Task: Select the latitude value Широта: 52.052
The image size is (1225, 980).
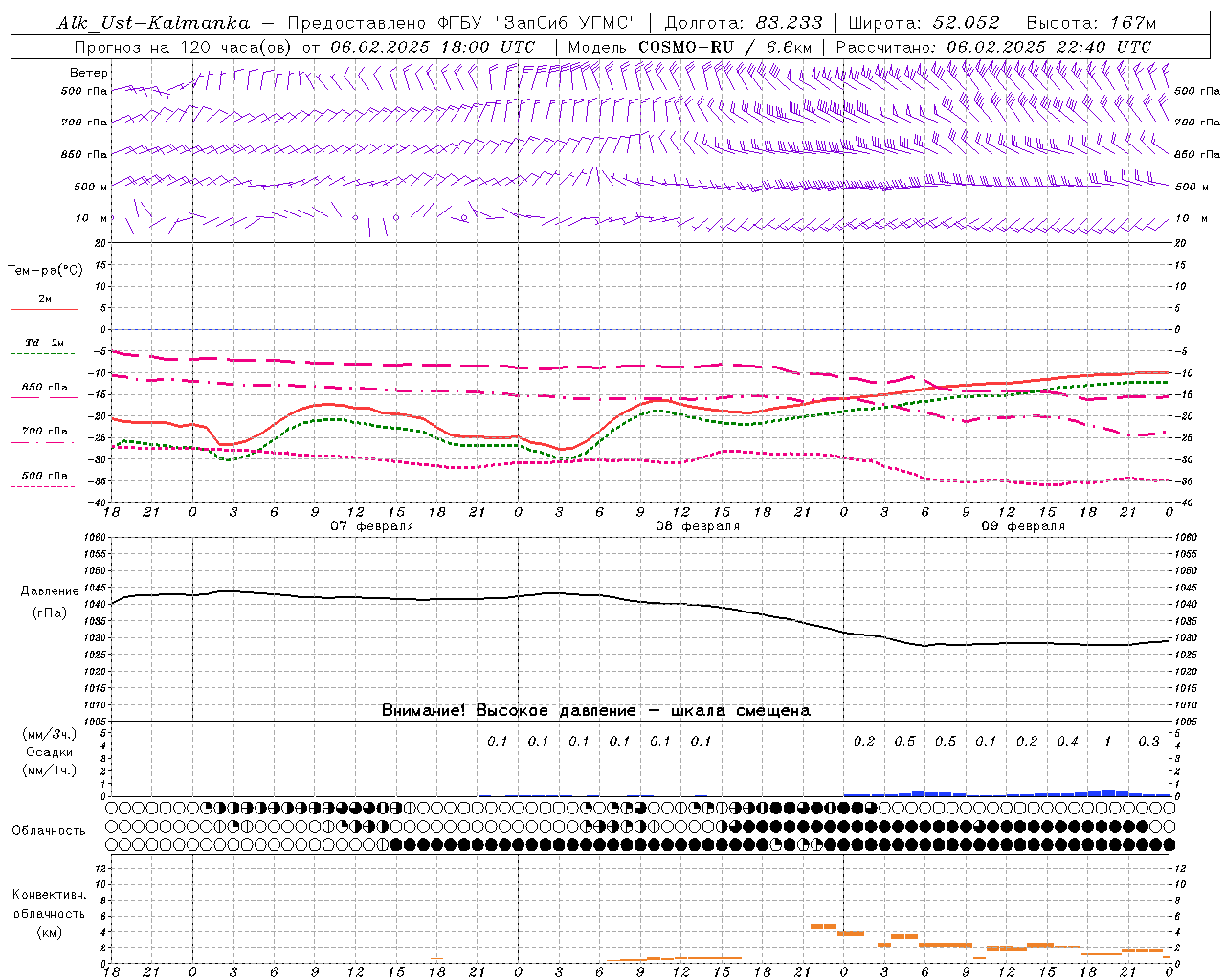Action: click(x=924, y=23)
